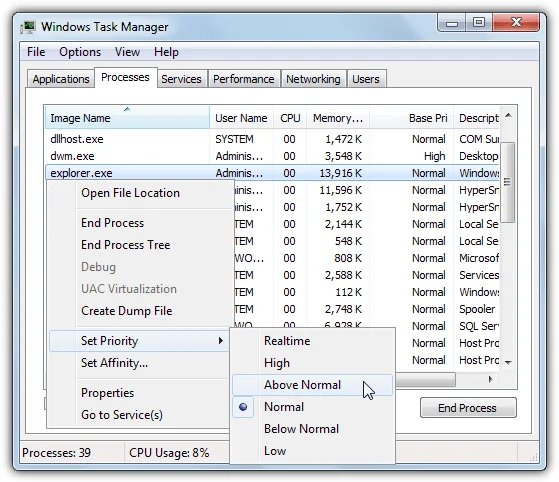Image resolution: width=559 pixels, height=482 pixels.
Task: Open the Options menu
Action: point(80,52)
